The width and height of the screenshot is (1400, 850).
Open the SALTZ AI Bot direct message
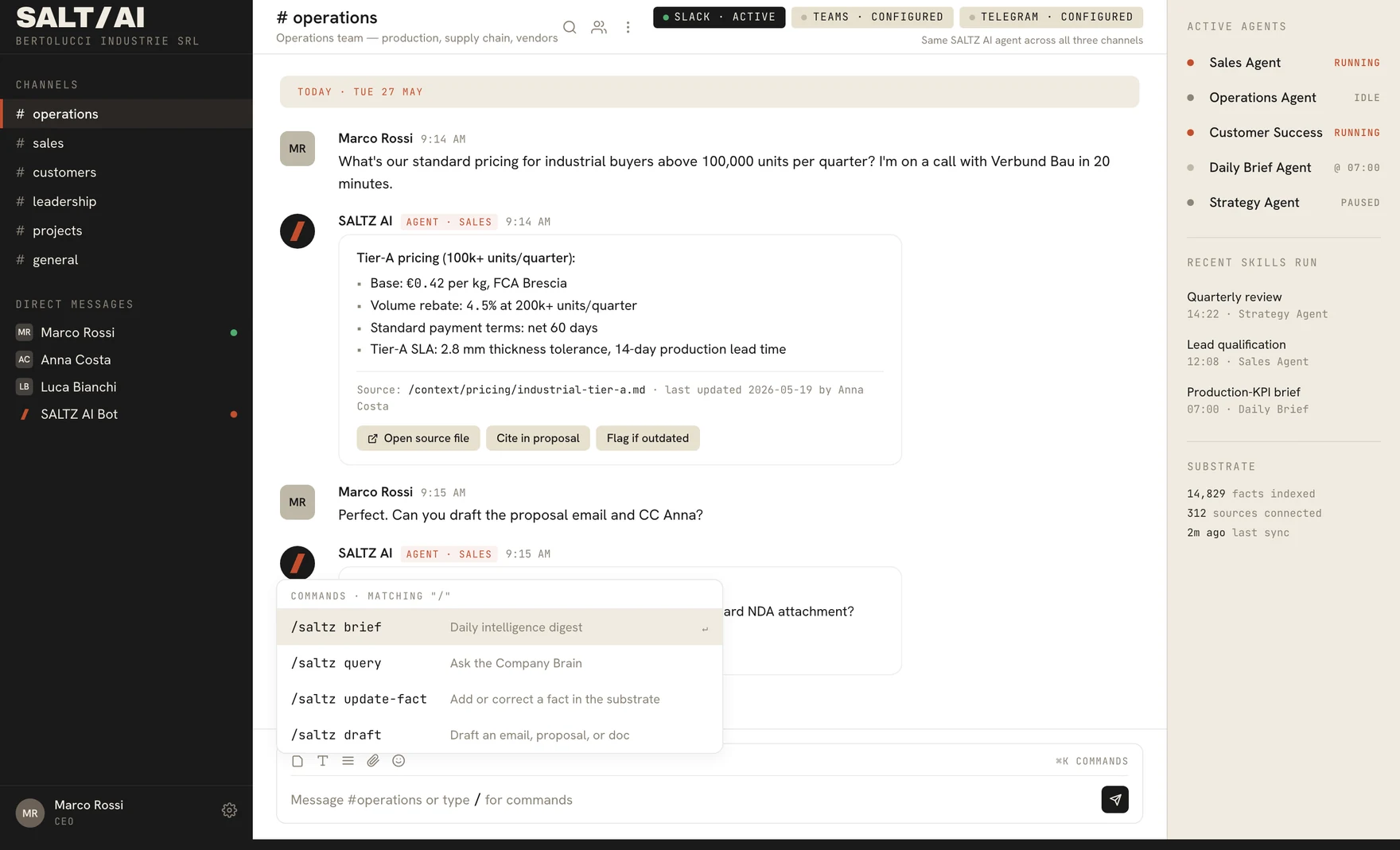(126, 414)
